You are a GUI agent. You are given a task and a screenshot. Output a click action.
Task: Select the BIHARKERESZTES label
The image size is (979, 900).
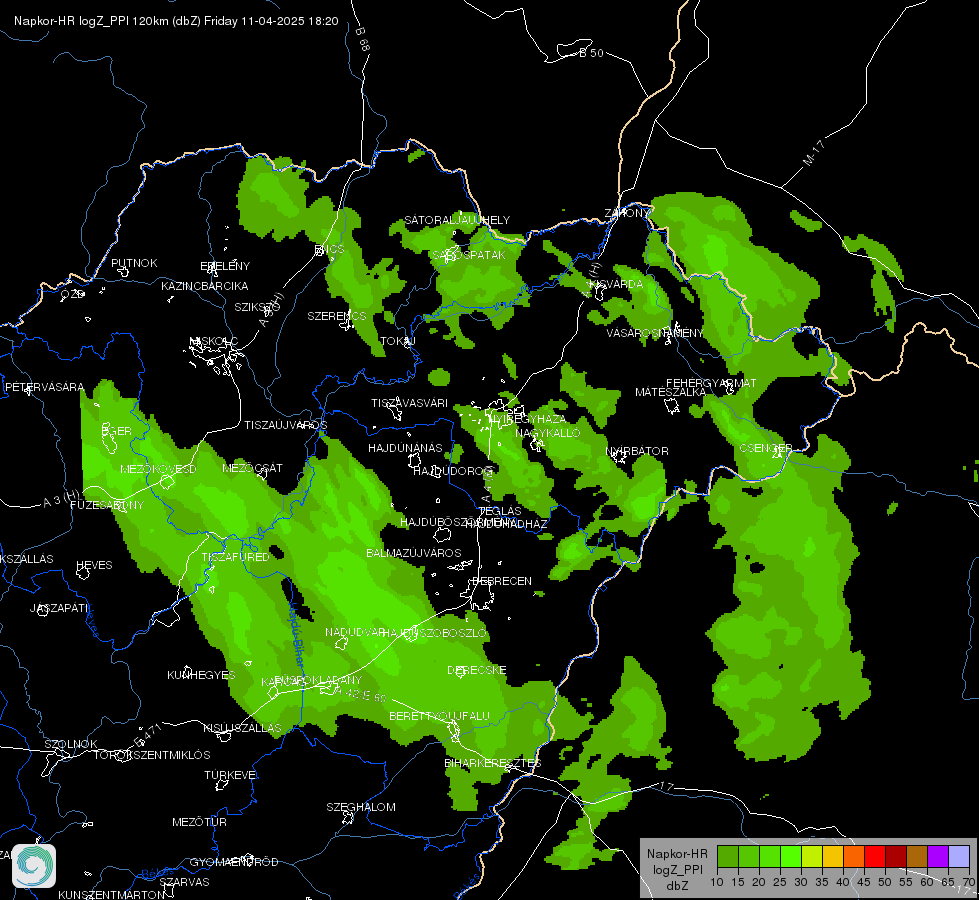point(493,763)
